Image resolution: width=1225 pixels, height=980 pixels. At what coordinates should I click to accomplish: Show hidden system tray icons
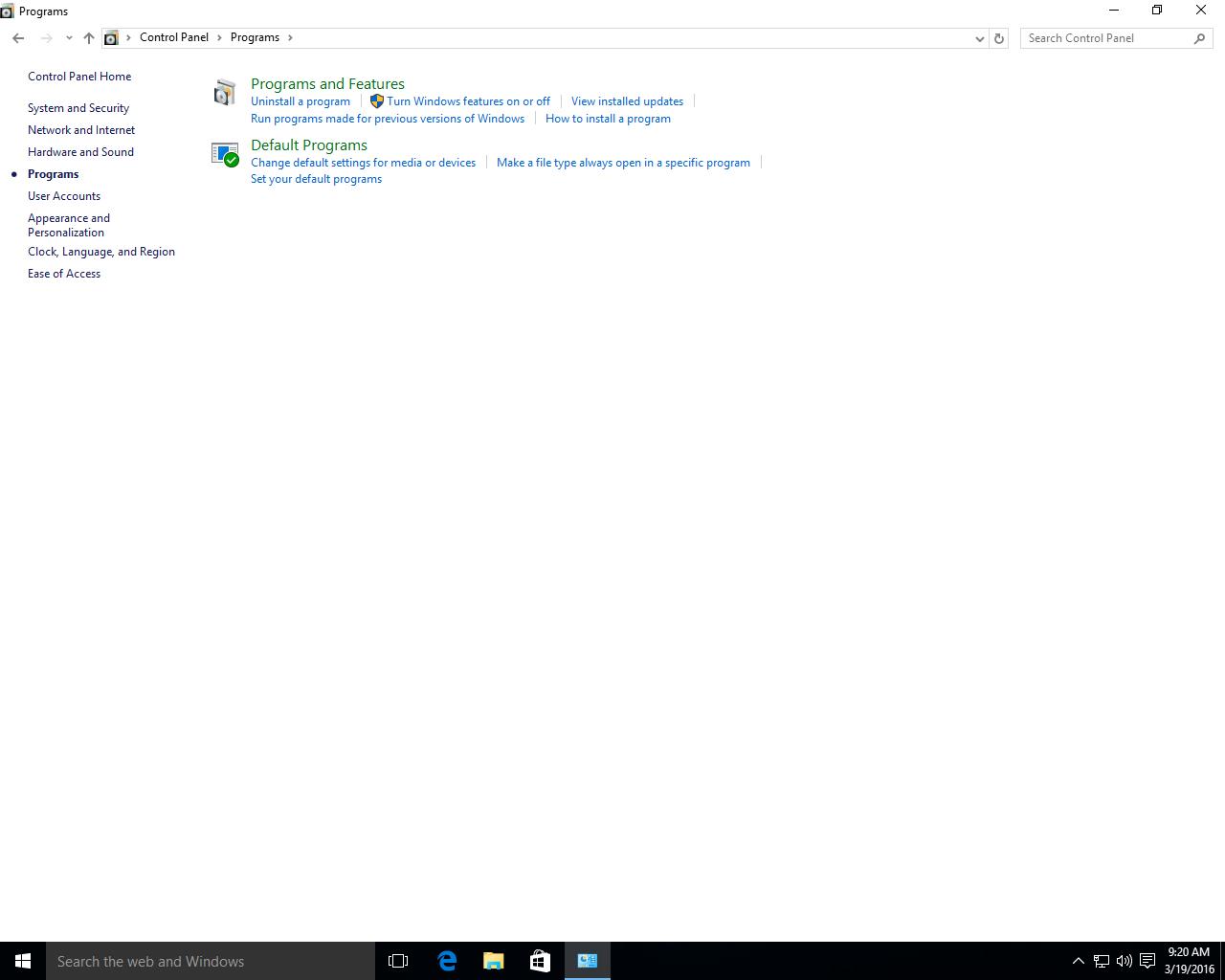1079,961
